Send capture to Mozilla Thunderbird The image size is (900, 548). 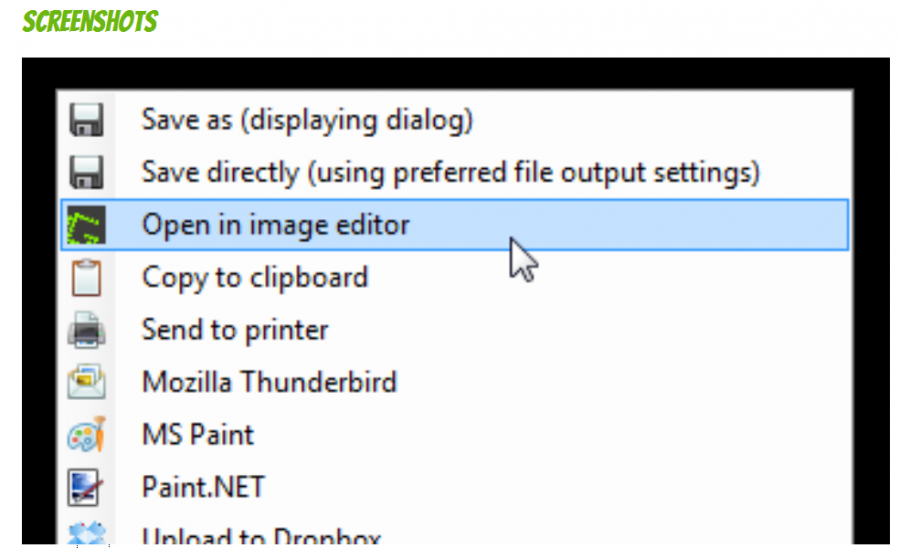pos(269,382)
